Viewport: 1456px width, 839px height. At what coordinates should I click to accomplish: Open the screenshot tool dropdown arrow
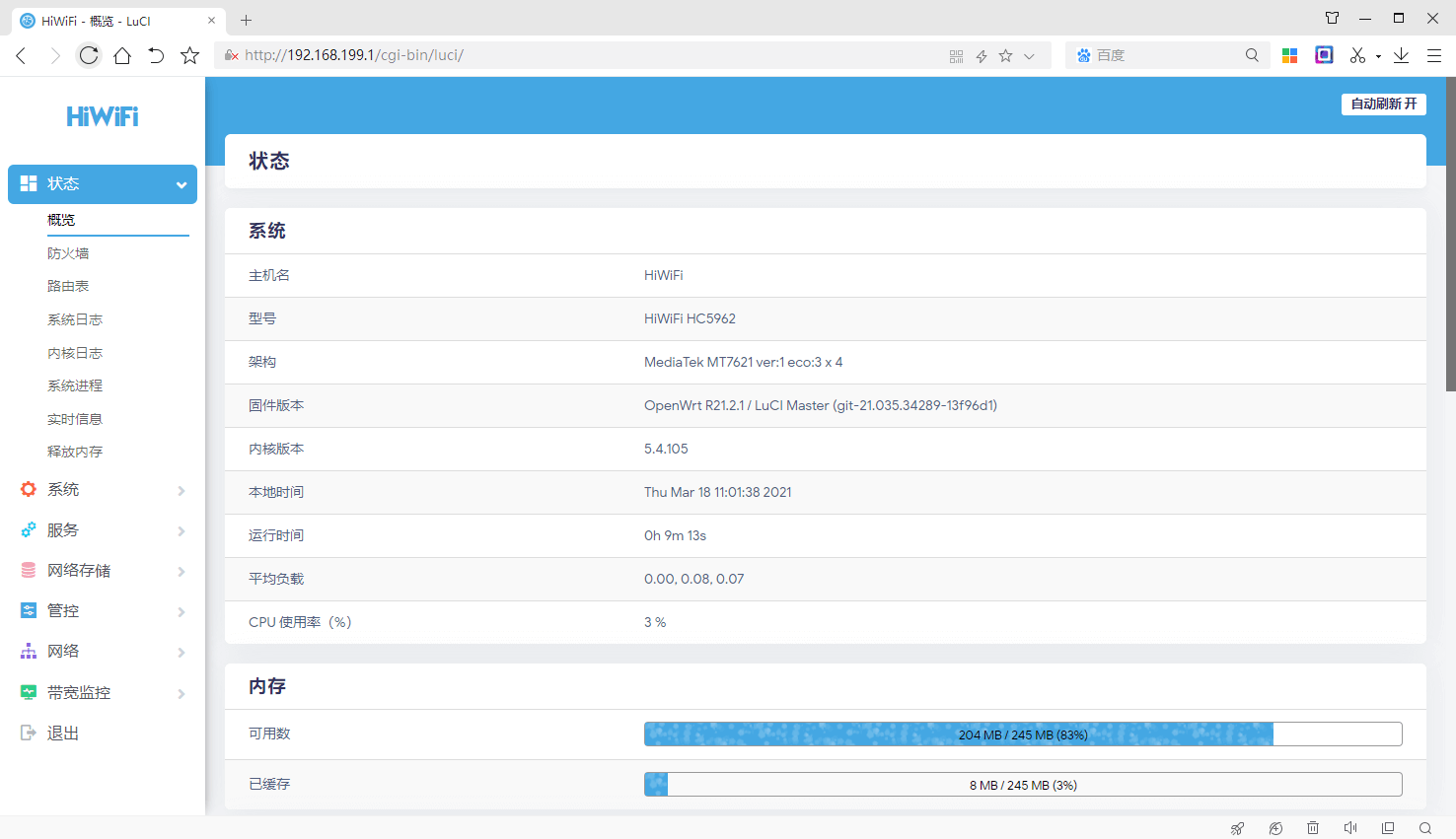point(1378,56)
